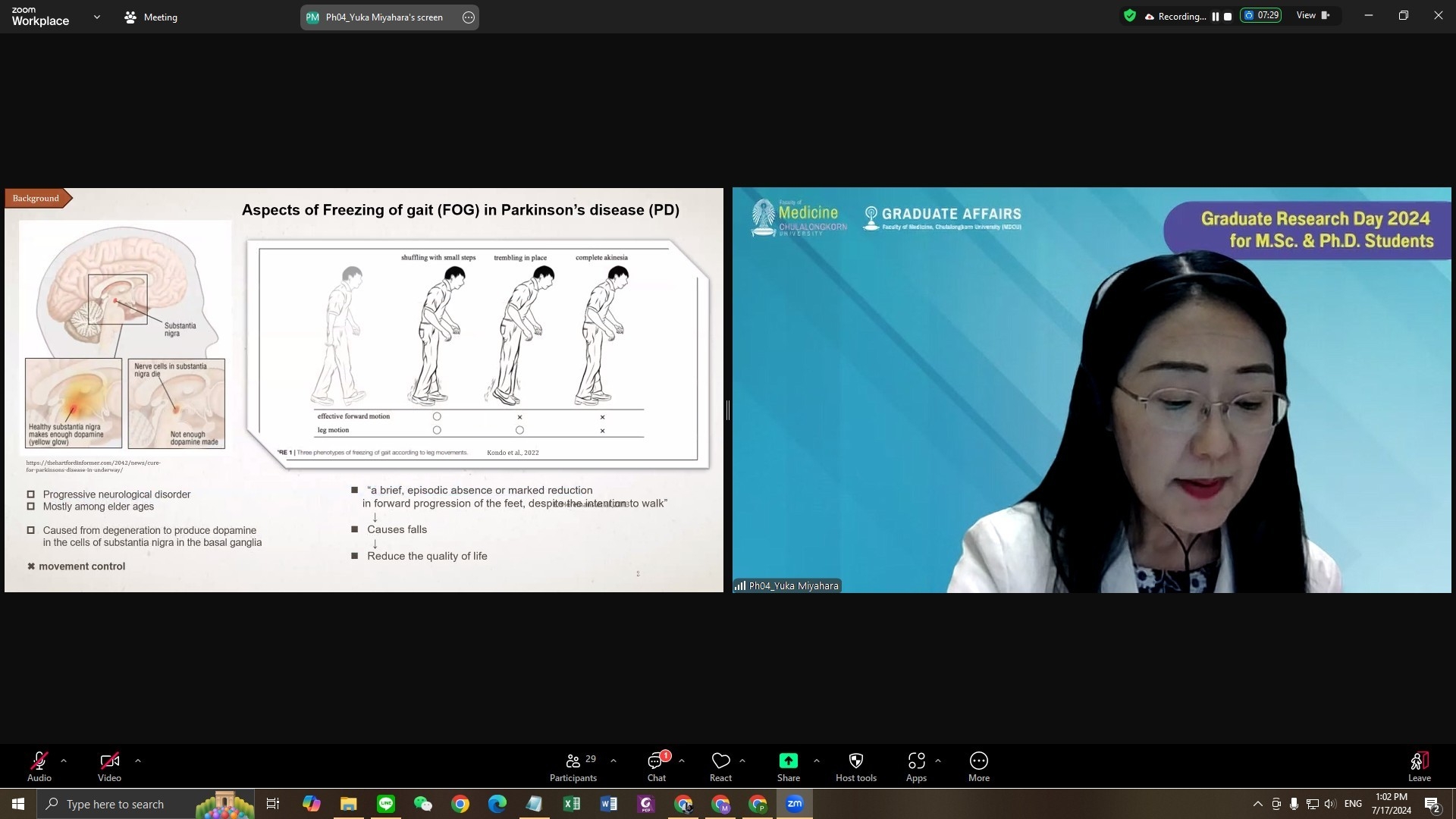Expand video options chevron

pos(137,760)
